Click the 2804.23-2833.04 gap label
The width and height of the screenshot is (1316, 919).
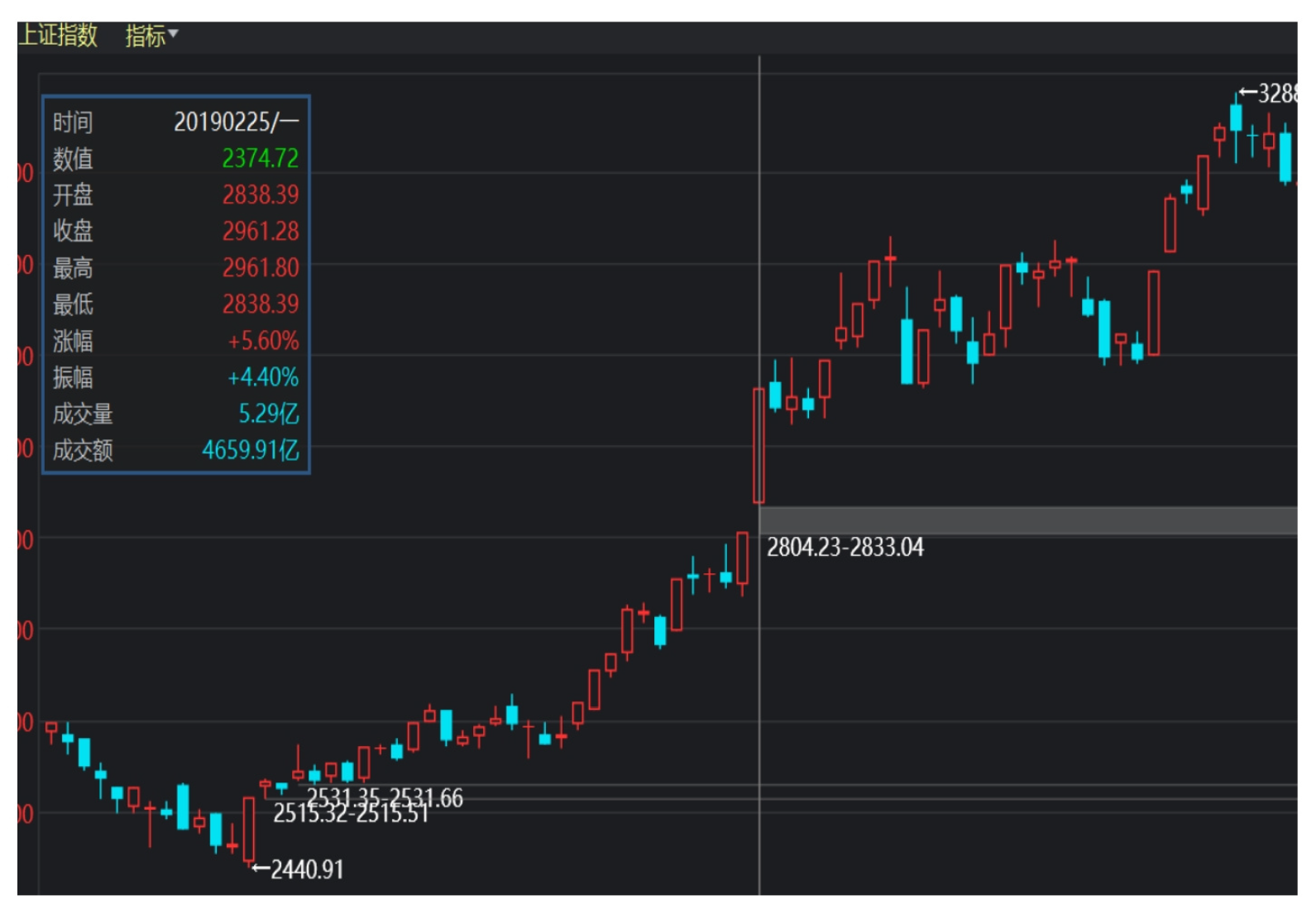tap(845, 548)
